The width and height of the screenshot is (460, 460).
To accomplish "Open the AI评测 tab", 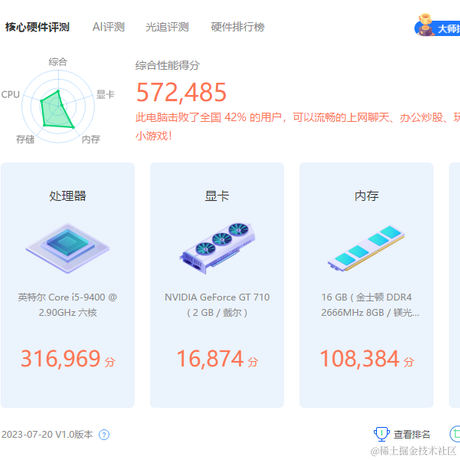I will pyautogui.click(x=109, y=27).
